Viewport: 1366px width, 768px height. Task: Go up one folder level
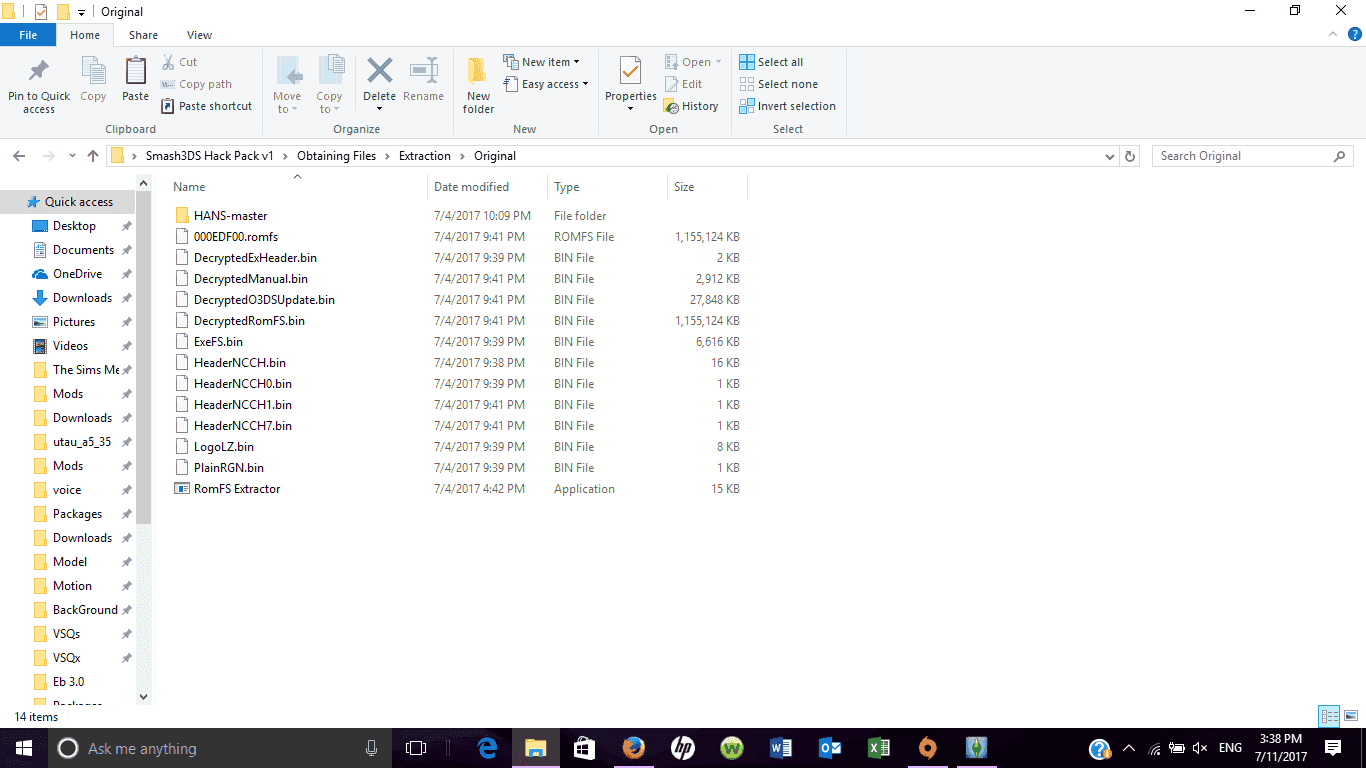[x=93, y=156]
